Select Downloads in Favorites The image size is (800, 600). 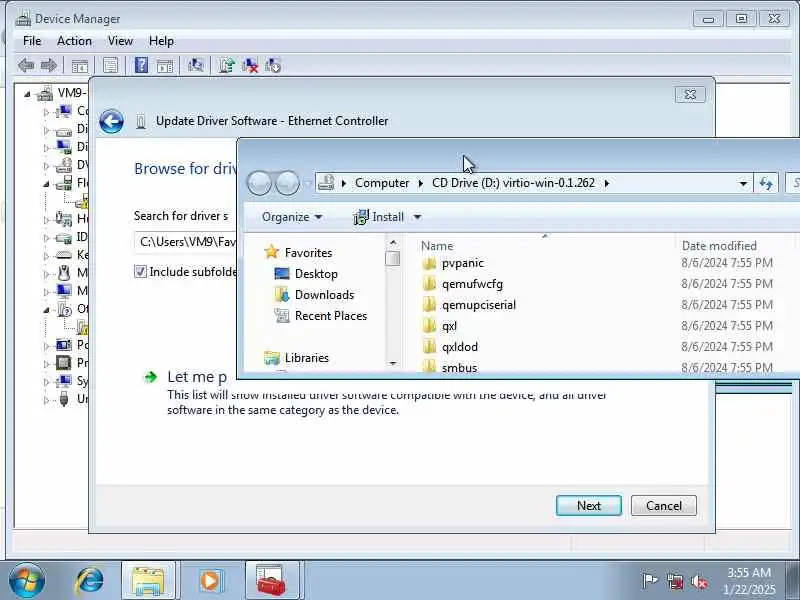(x=324, y=295)
